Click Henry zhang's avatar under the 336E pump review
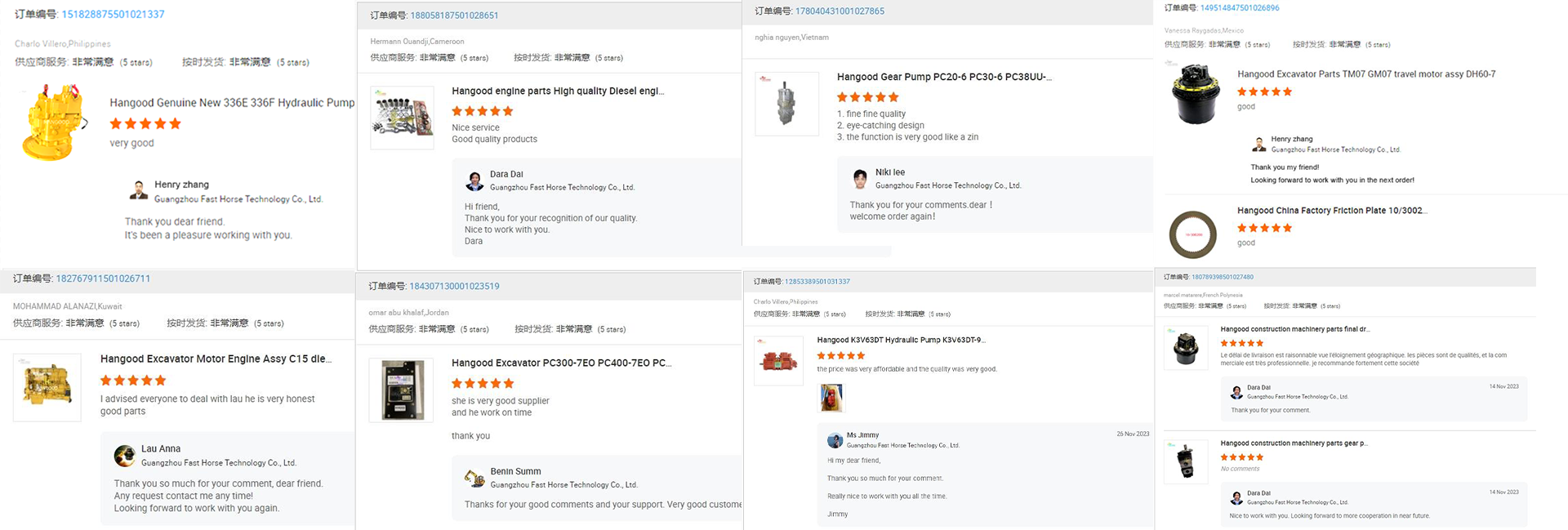The width and height of the screenshot is (1568, 530). (139, 191)
